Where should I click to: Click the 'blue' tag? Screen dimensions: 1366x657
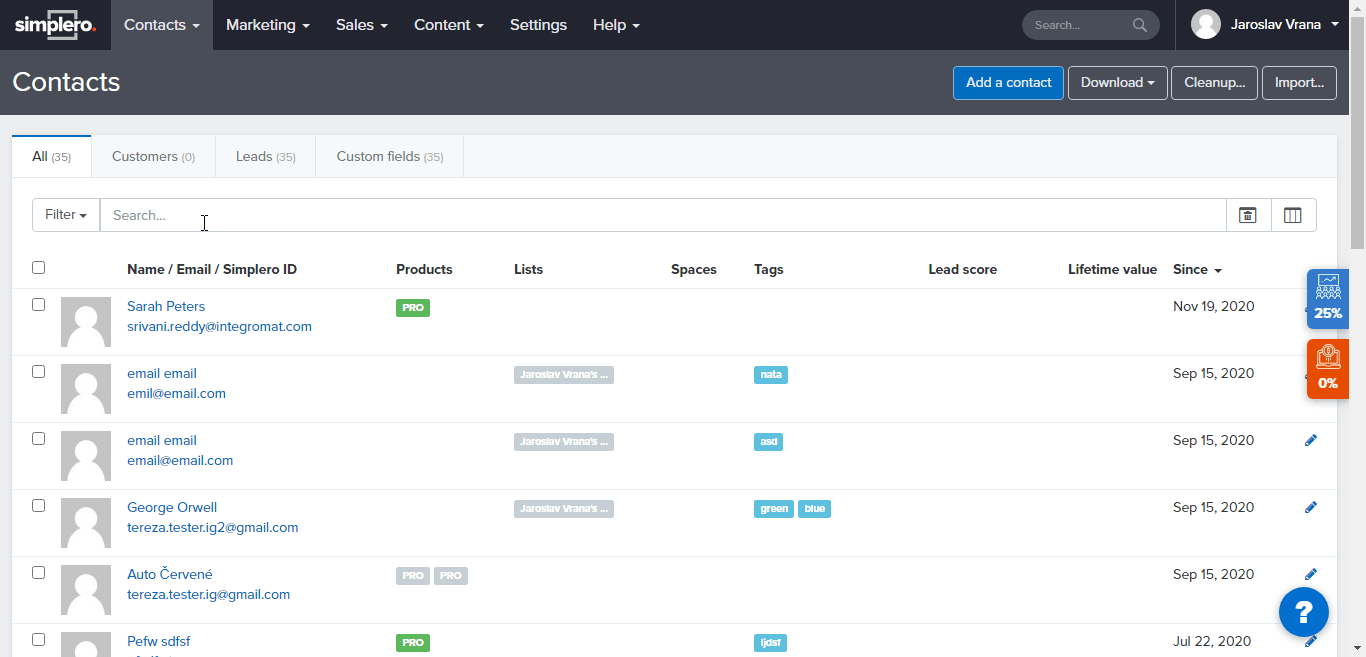point(815,509)
